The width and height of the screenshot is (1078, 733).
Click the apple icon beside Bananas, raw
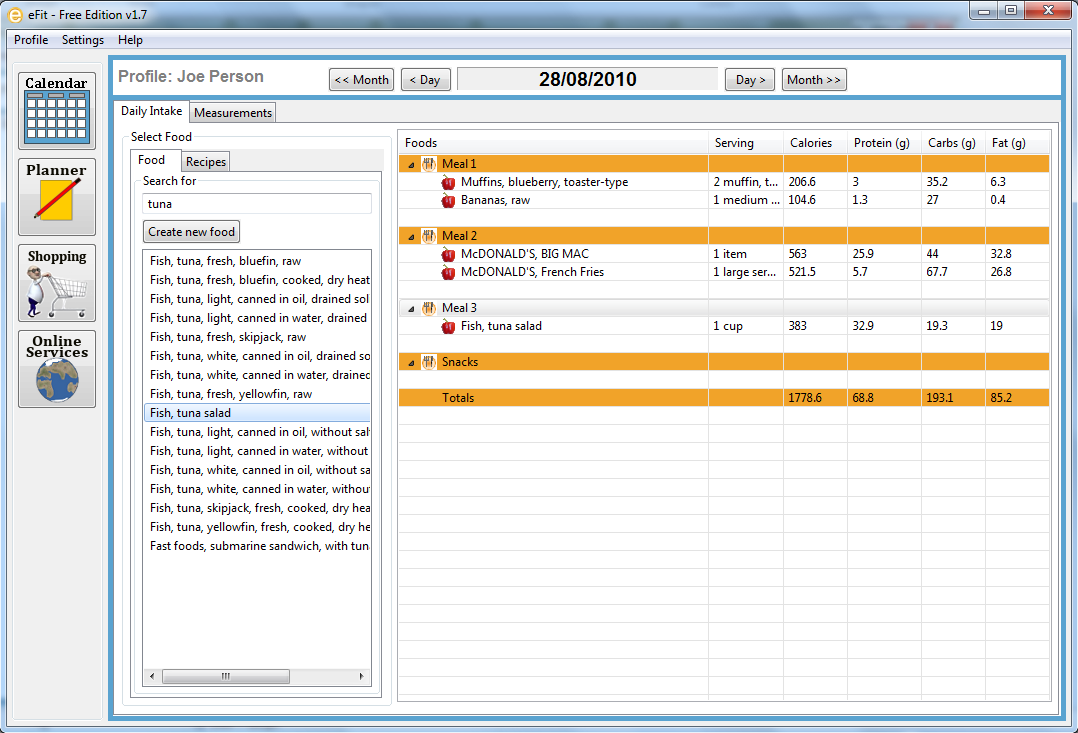[448, 200]
